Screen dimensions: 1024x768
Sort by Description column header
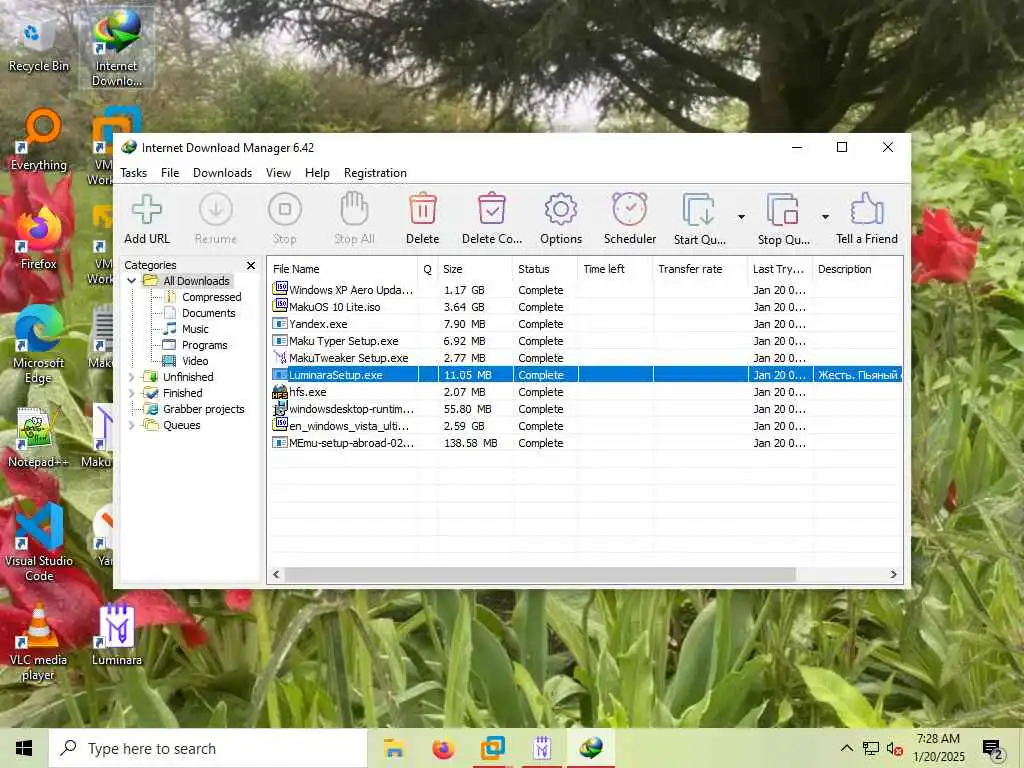[857, 269]
